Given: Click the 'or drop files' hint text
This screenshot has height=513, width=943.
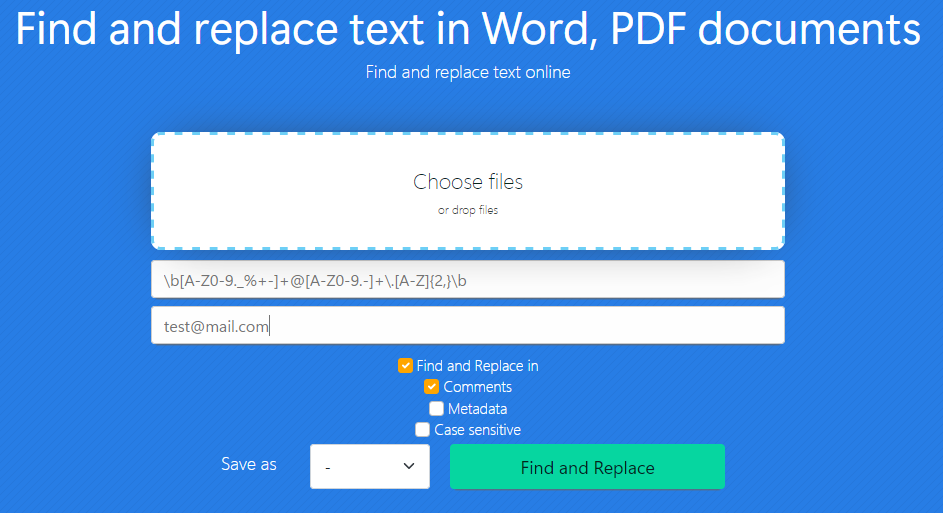Looking at the screenshot, I should pos(467,211).
